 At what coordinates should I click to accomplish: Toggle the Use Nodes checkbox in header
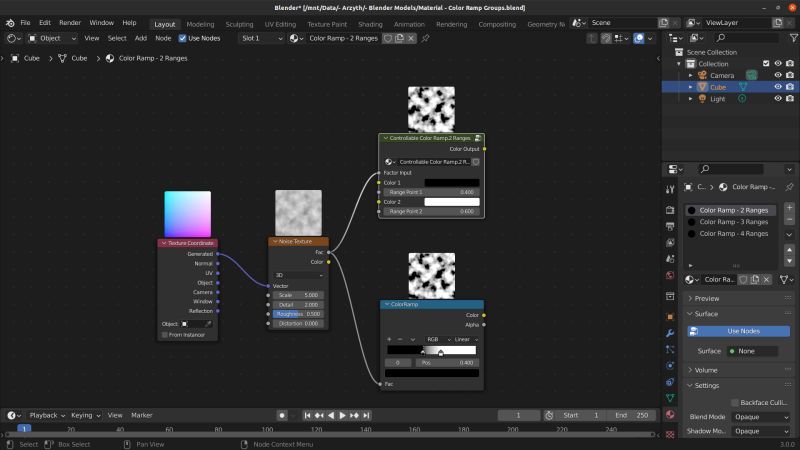click(182, 38)
